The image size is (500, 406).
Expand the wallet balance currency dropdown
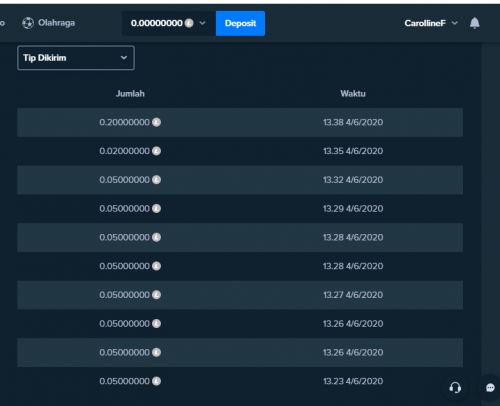click(202, 23)
